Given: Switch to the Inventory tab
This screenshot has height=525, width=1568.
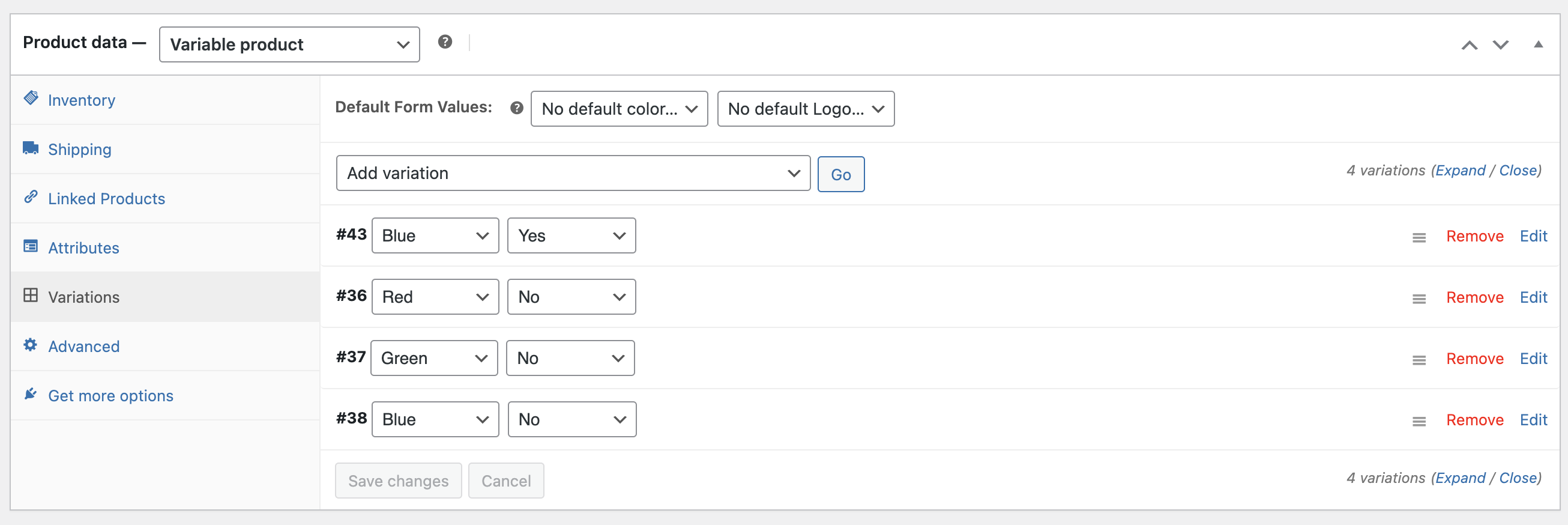Looking at the screenshot, I should pos(165,100).
